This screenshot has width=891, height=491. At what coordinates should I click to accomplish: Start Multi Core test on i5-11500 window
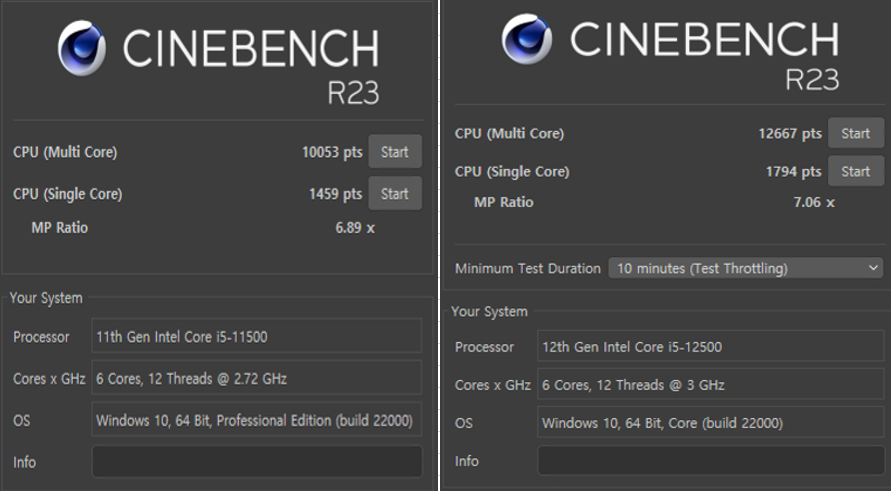pos(395,152)
